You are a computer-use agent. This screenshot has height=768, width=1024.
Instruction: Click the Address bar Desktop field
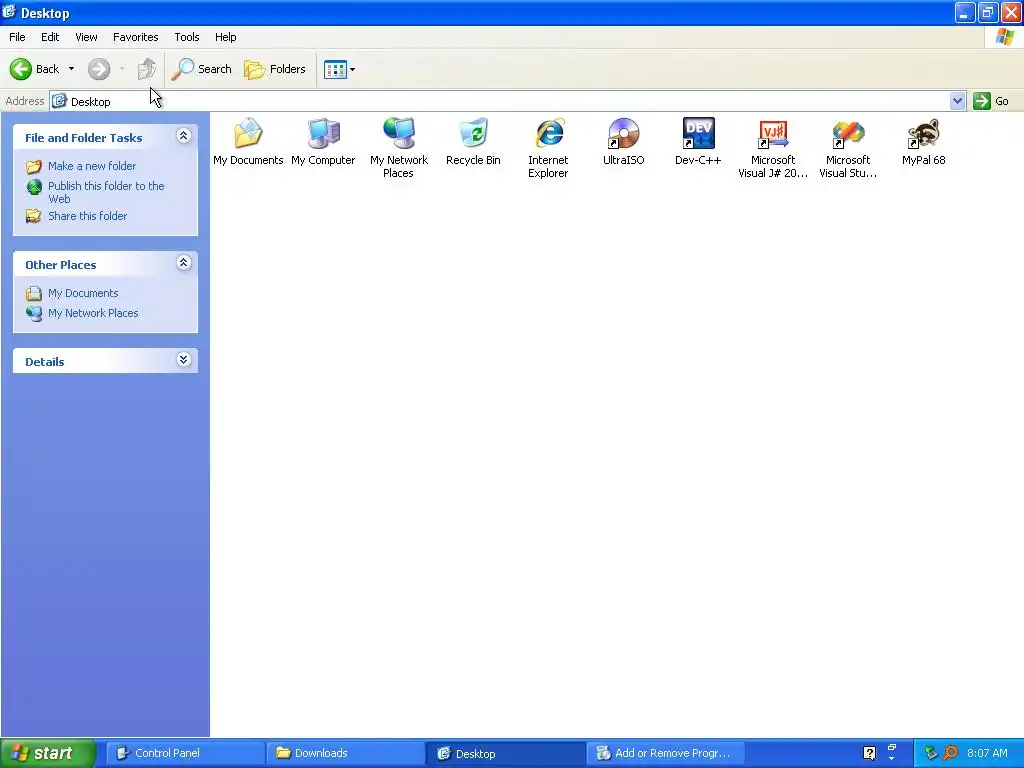[x=499, y=101]
